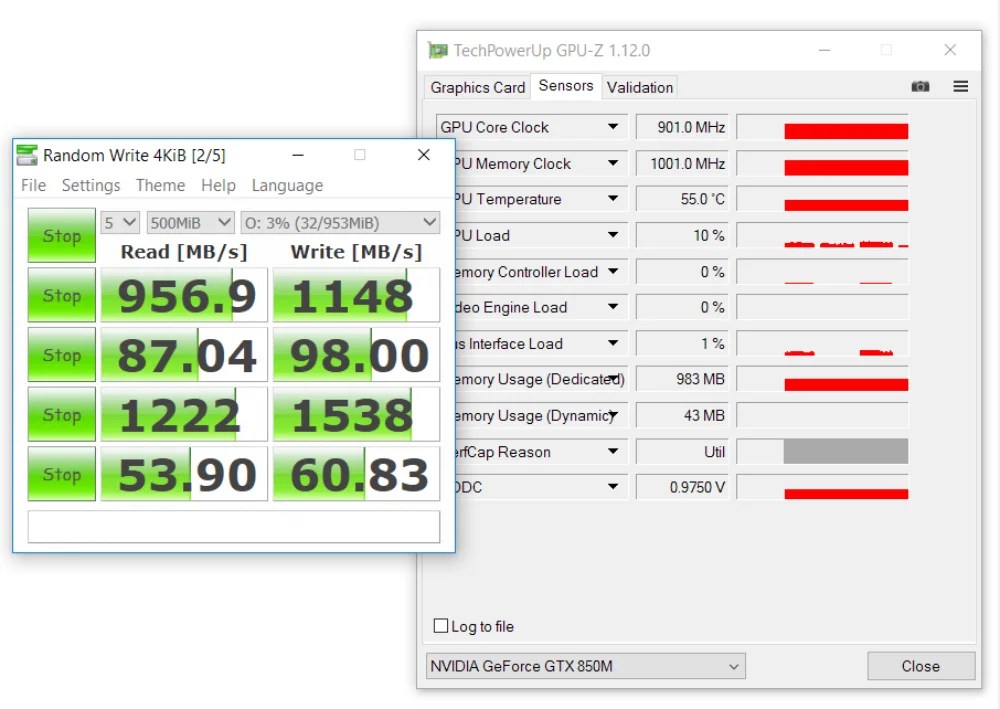Click the 98.00 write speed result
The width and height of the screenshot is (1000, 709).
356,354
